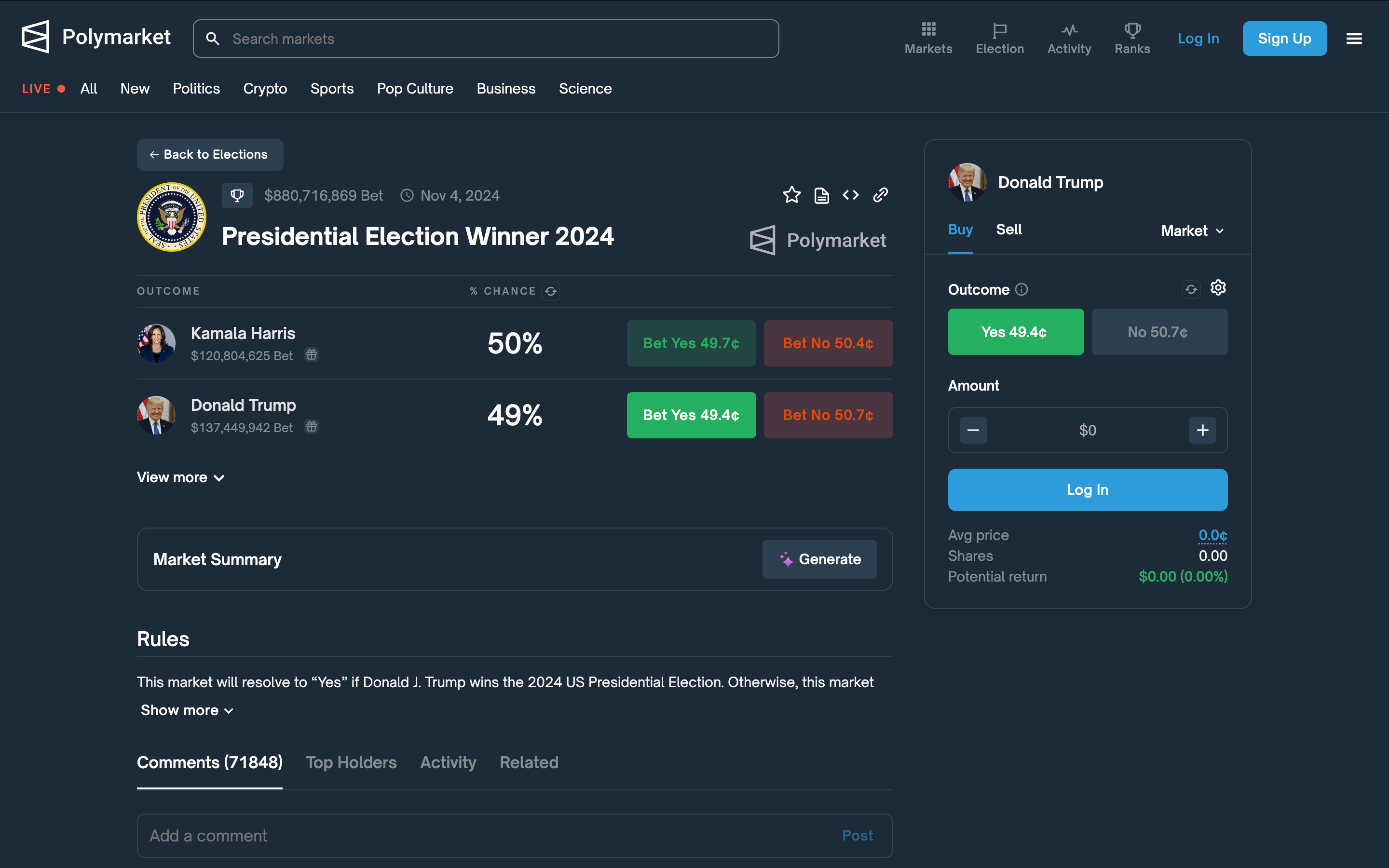Click the gift icon under Kamala Harris

312,355
